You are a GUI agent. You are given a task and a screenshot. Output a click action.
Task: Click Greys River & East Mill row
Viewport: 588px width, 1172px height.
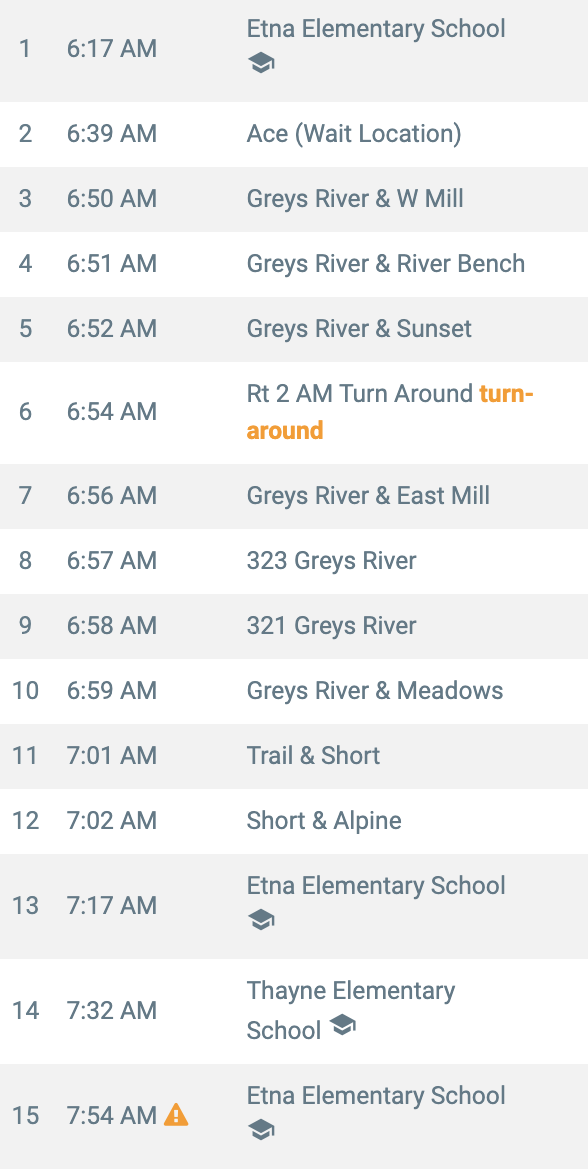(x=294, y=496)
